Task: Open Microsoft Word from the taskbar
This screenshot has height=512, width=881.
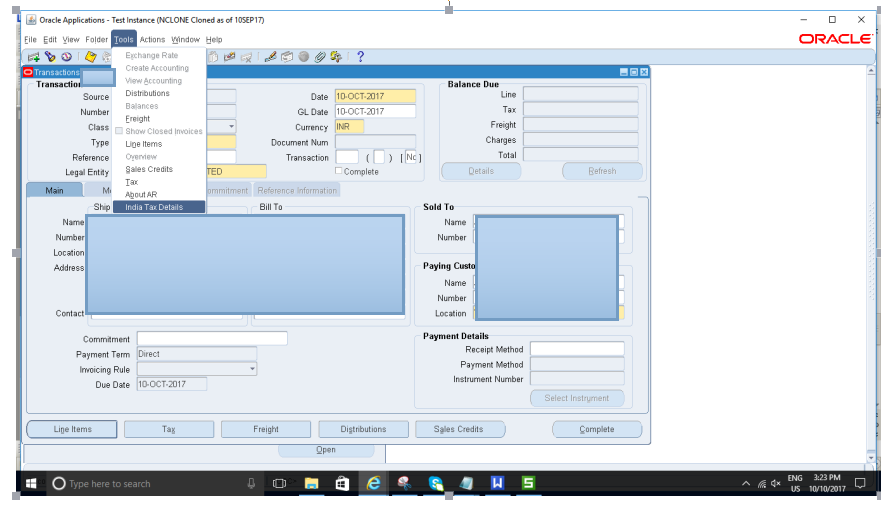Action: click(497, 483)
